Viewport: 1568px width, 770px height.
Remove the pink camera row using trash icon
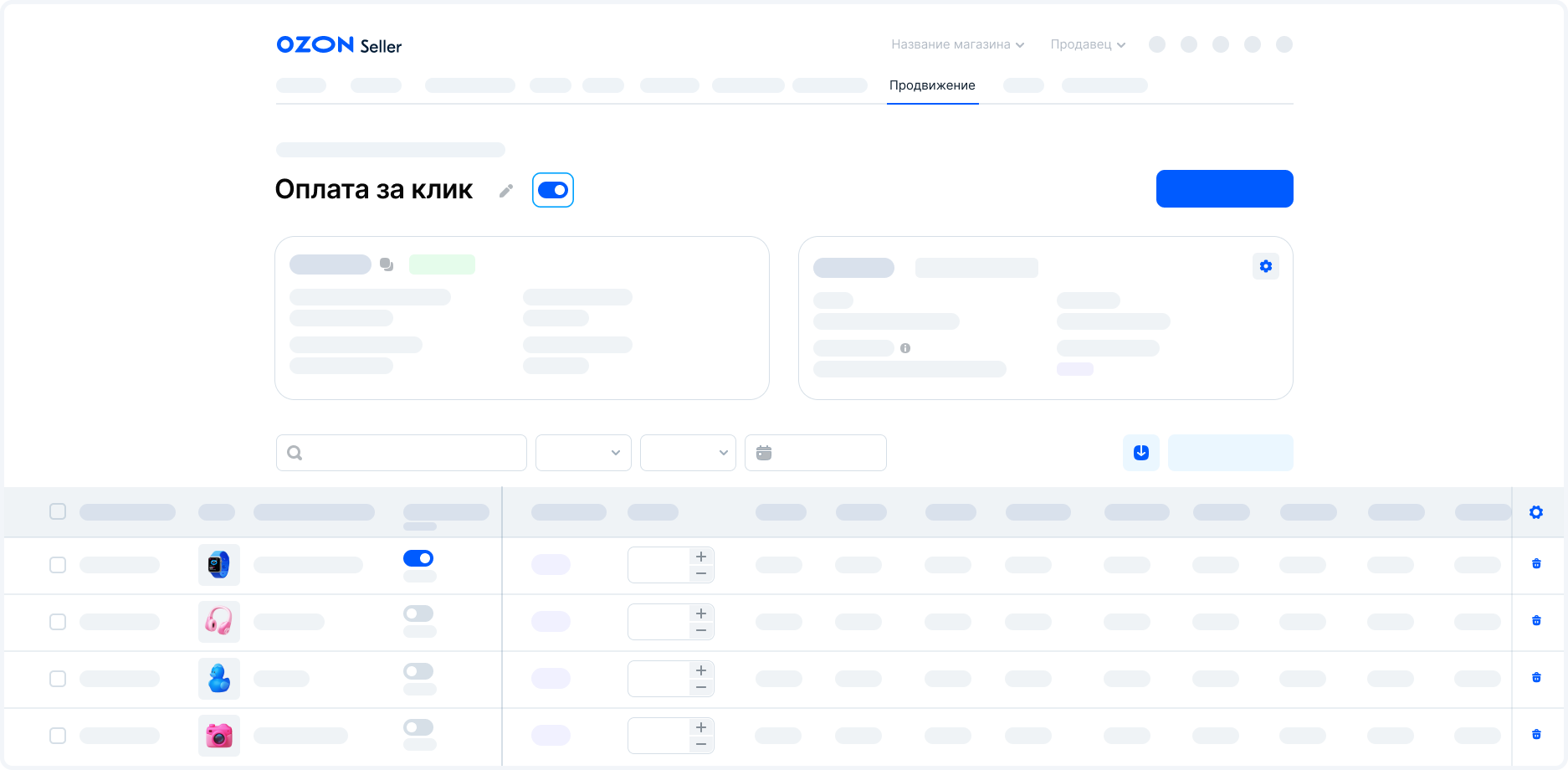tap(1535, 735)
